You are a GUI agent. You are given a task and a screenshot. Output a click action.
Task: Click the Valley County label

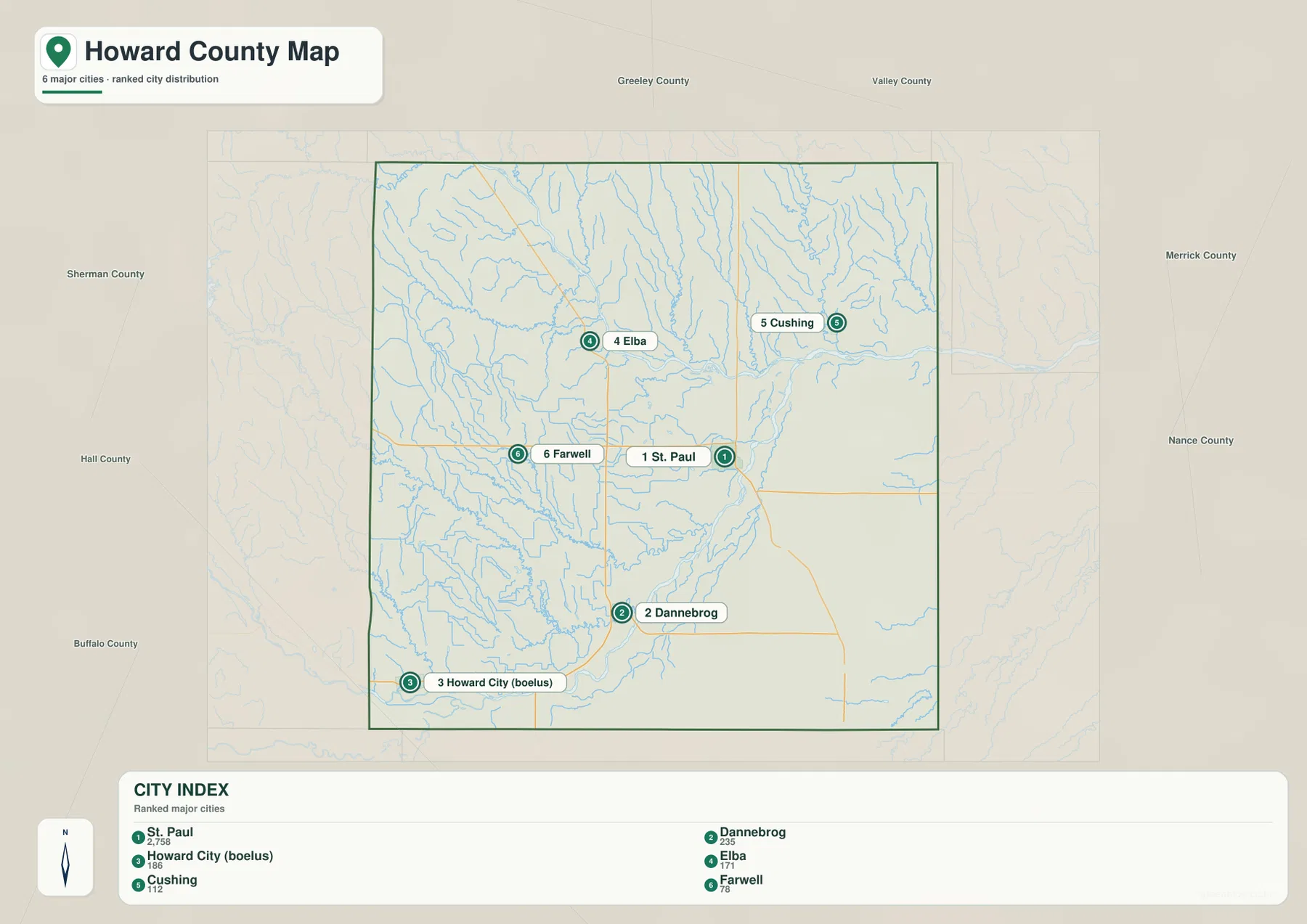click(901, 81)
